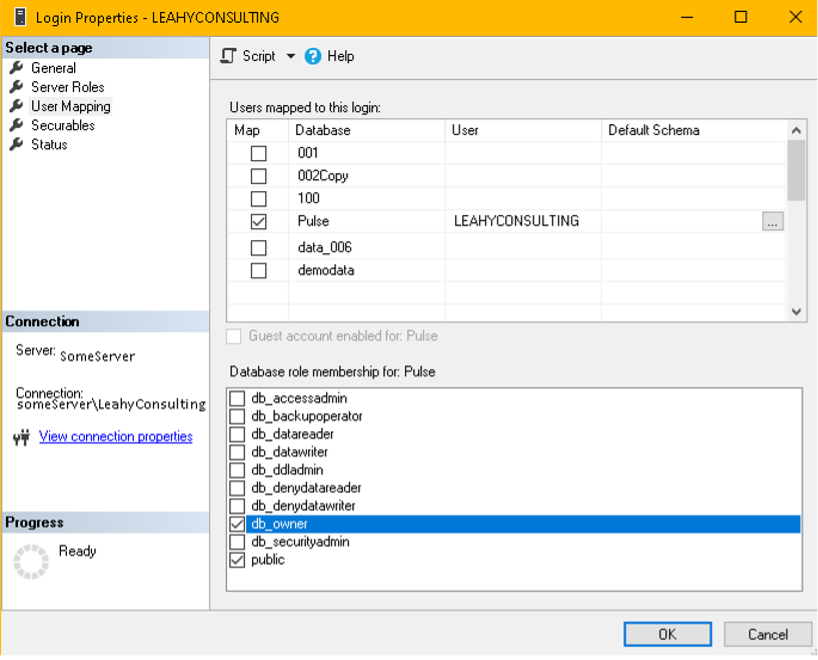Image resolution: width=818 pixels, height=660 pixels.
Task: Check the Map box for database 001
Action: [259, 153]
